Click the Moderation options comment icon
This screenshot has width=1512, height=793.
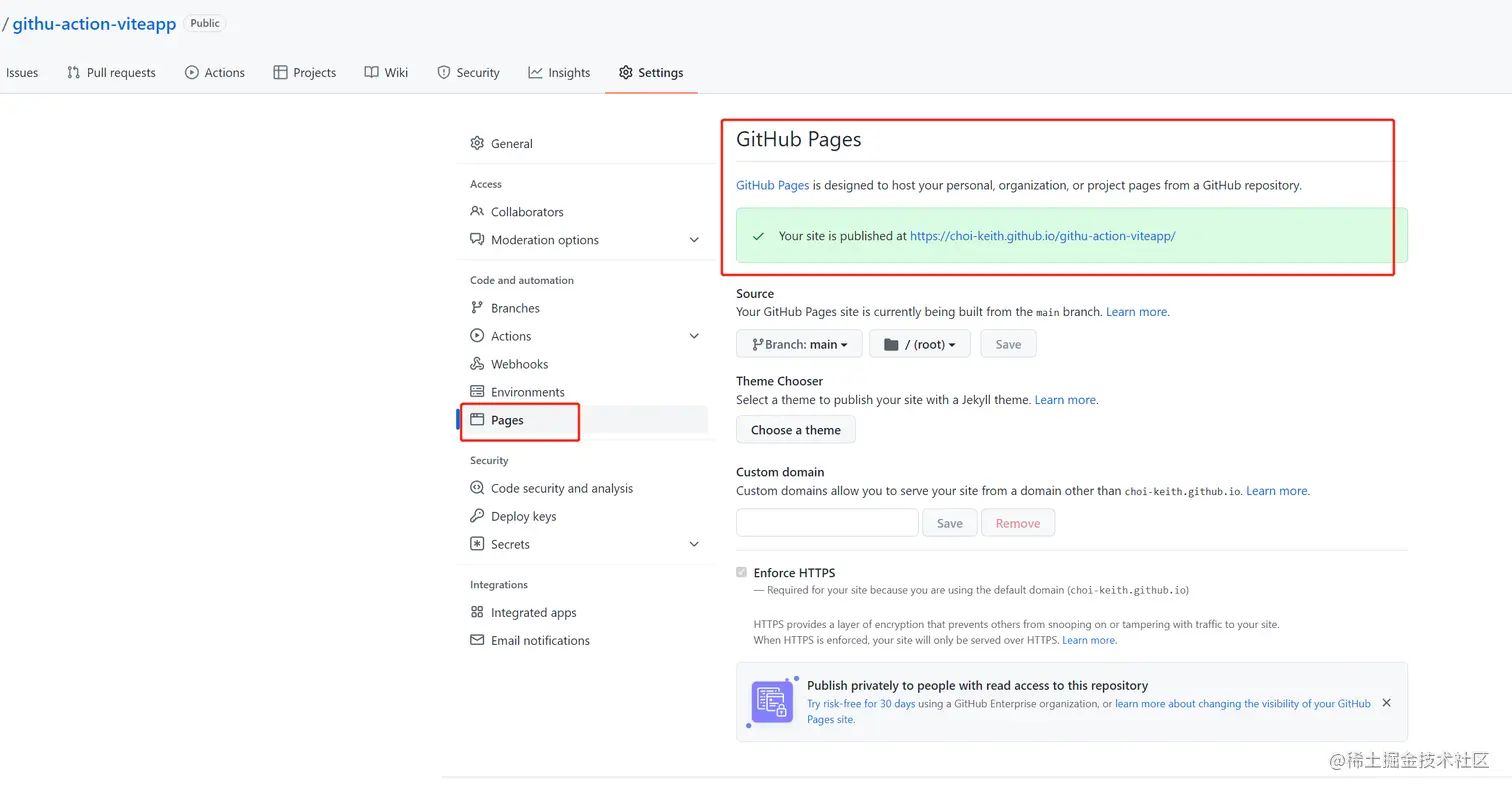(x=477, y=239)
